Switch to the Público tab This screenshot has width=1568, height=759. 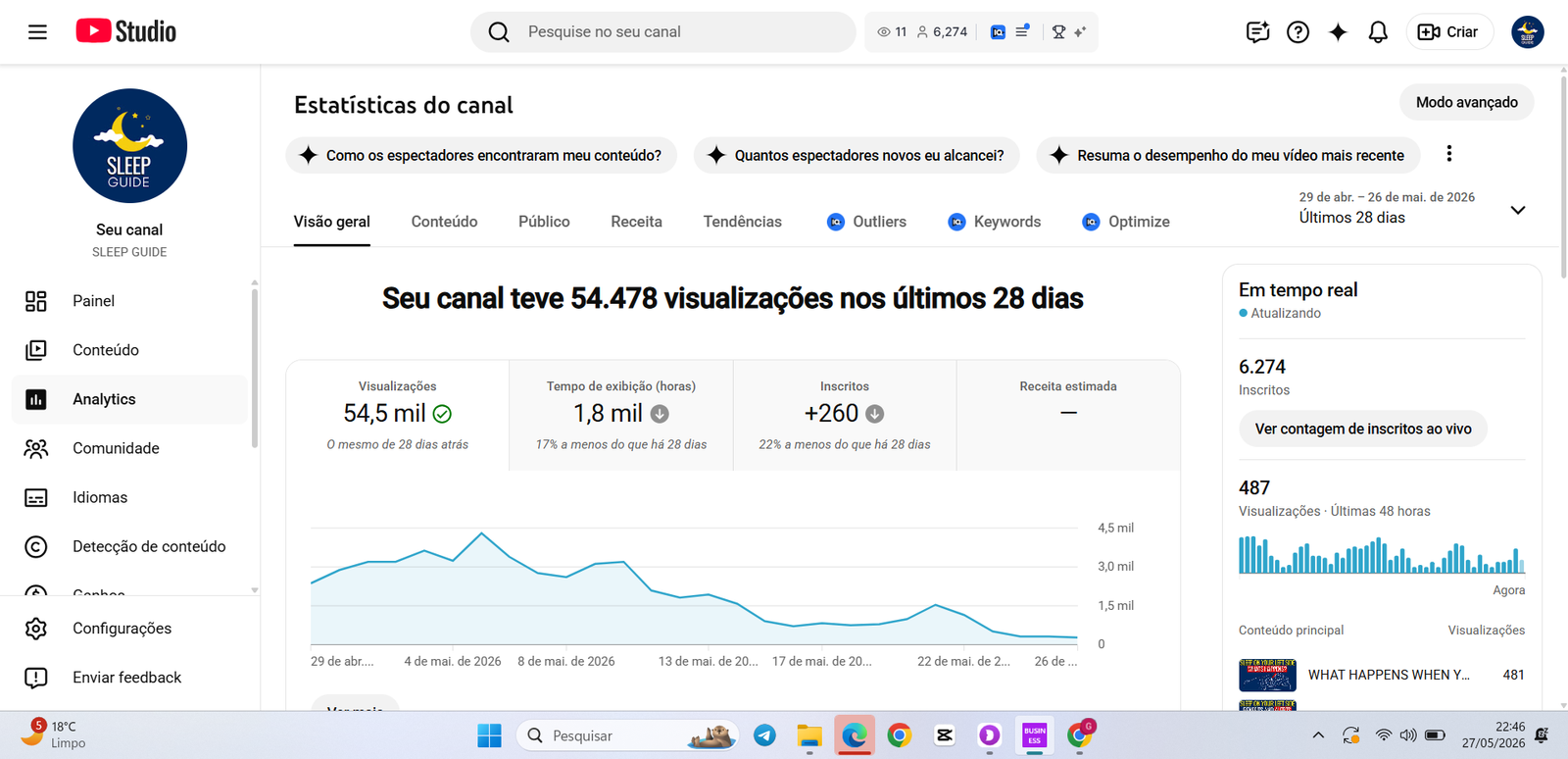coord(544,222)
